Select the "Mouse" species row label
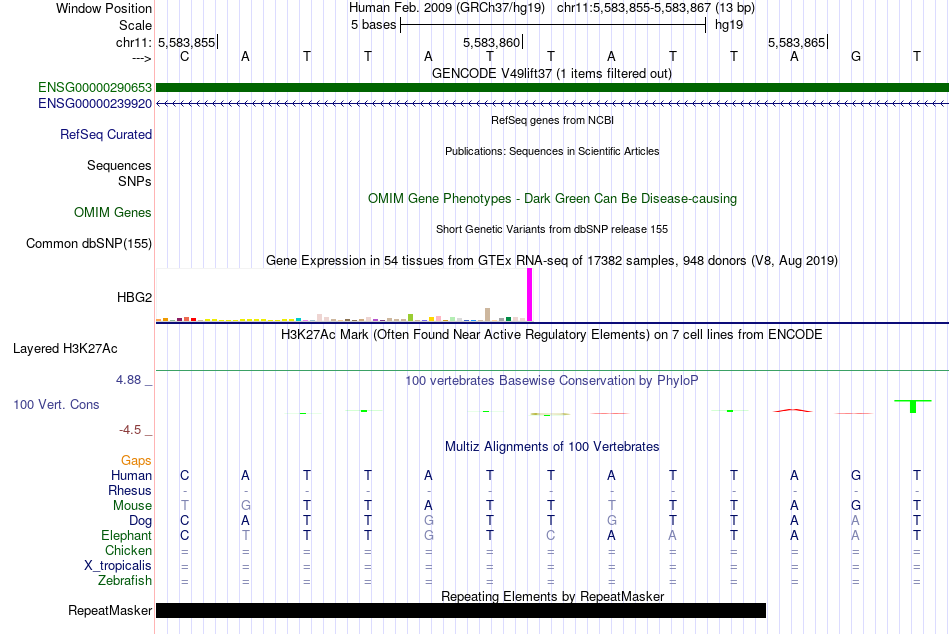Viewport: 950px width, 634px height. pyautogui.click(x=132, y=506)
